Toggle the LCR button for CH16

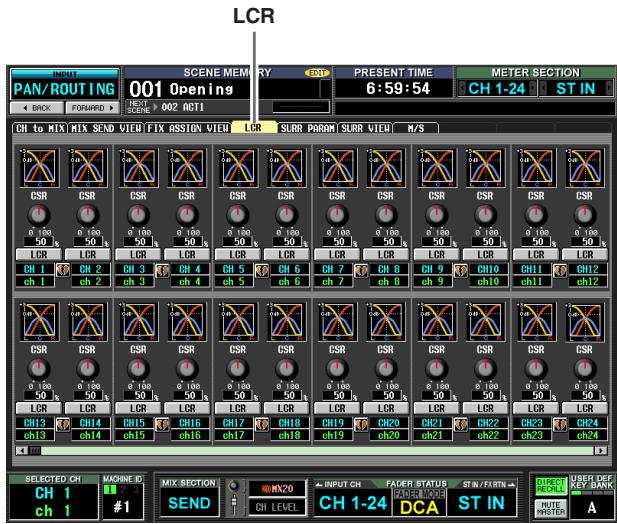coord(187,408)
